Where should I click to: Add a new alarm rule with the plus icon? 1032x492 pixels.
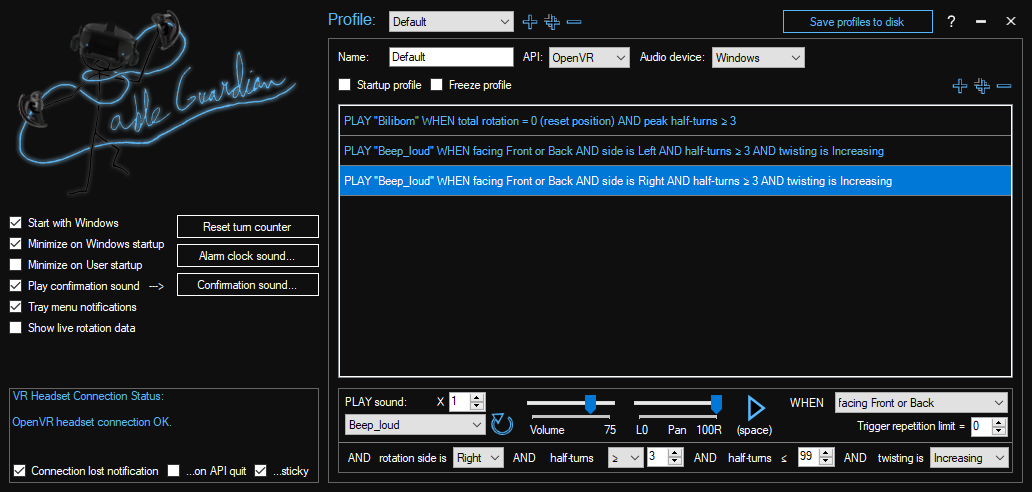[x=960, y=86]
